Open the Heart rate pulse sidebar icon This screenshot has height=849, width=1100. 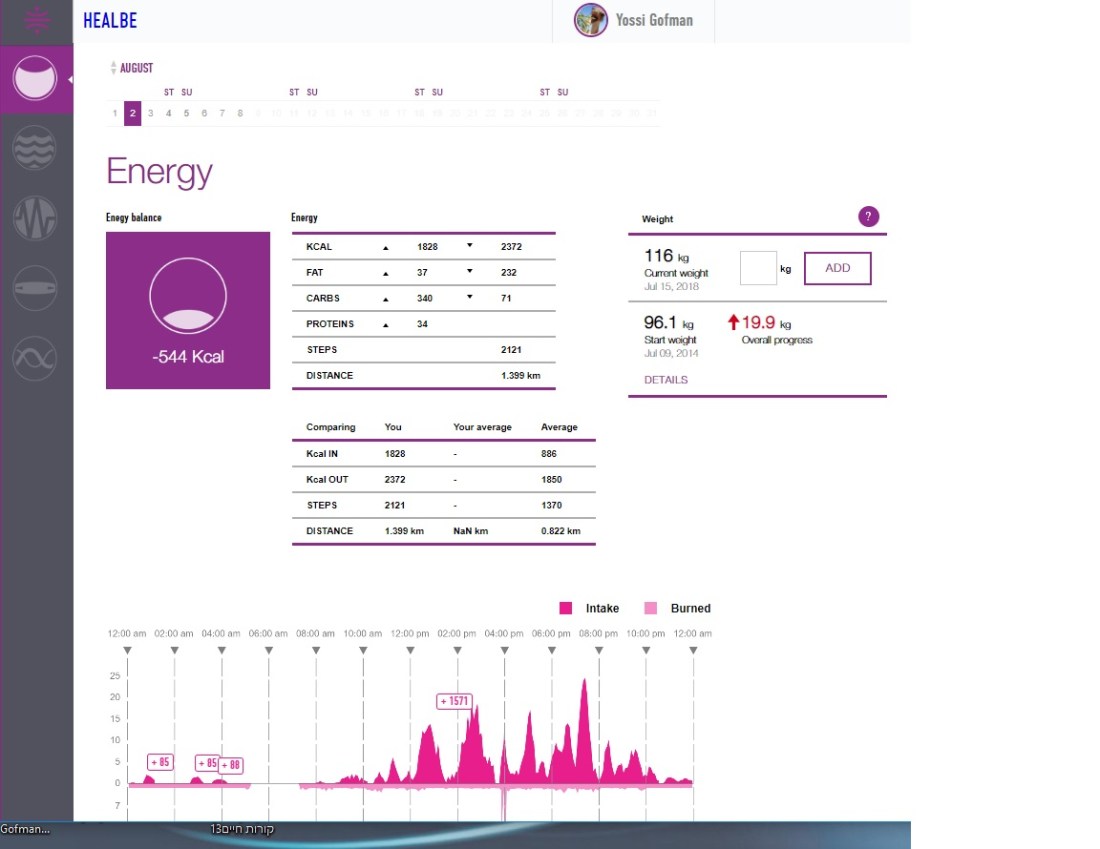[36, 217]
